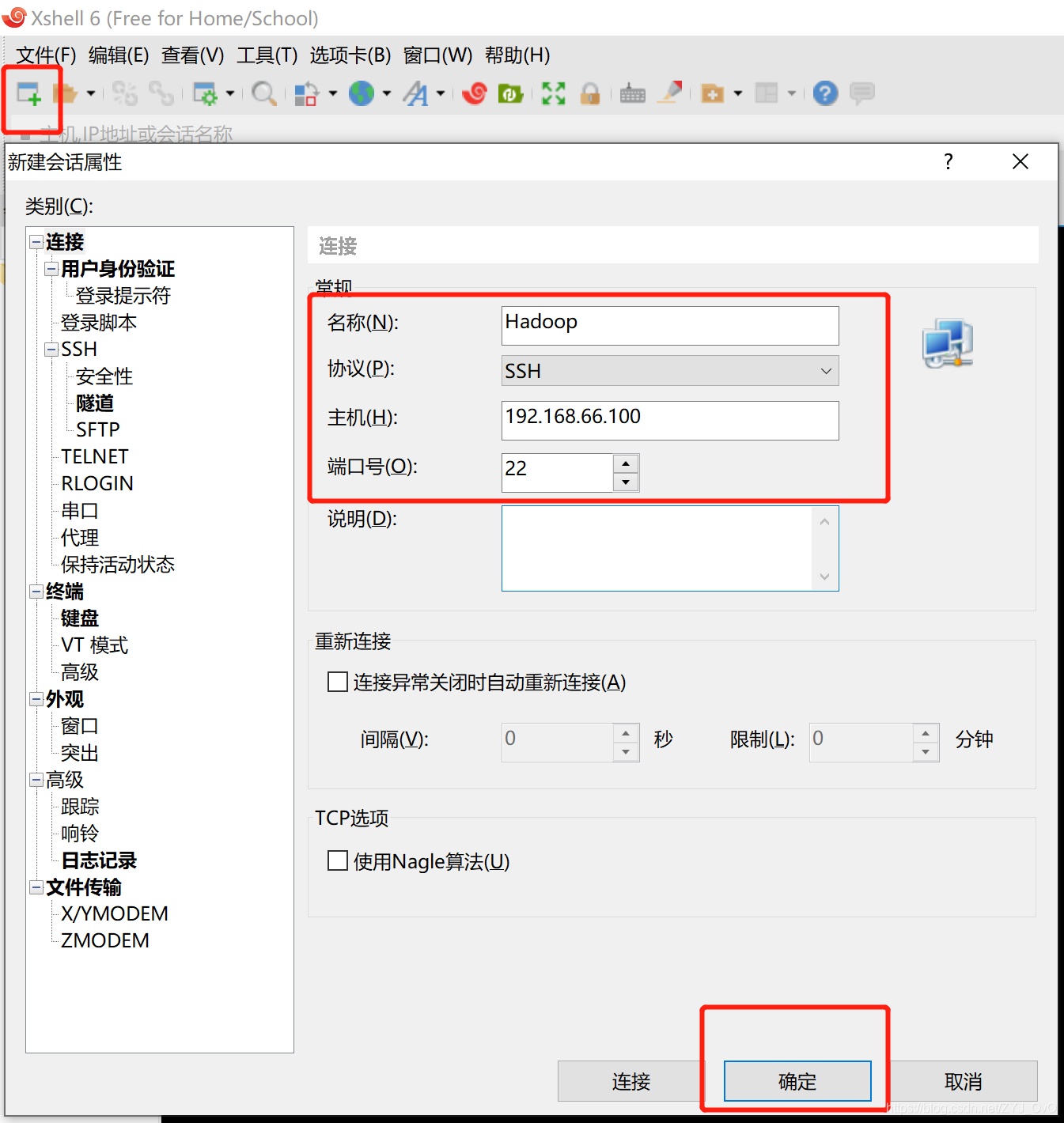Collapse the 连接 tree node

[x=36, y=242]
